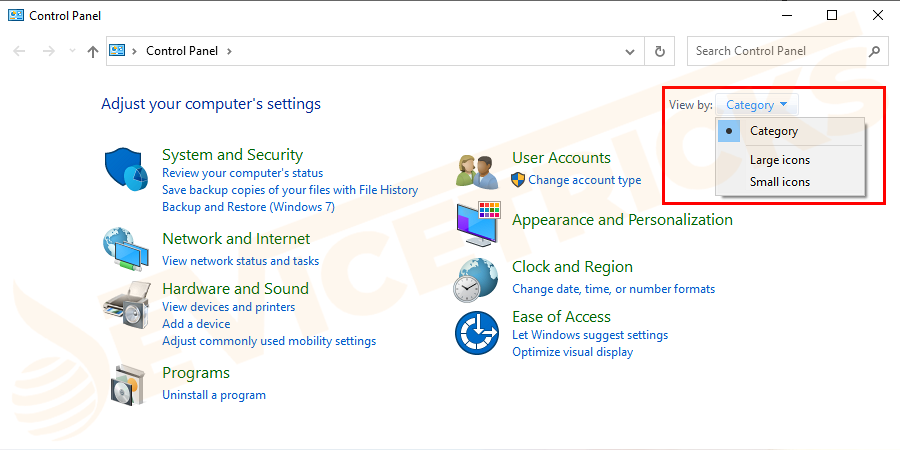The width and height of the screenshot is (900, 450).
Task: Go up one level with the Up arrow
Action: (92, 51)
